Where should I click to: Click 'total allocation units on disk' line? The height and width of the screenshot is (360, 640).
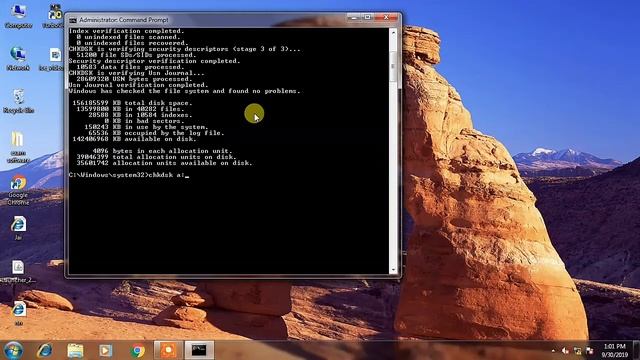coord(156,157)
